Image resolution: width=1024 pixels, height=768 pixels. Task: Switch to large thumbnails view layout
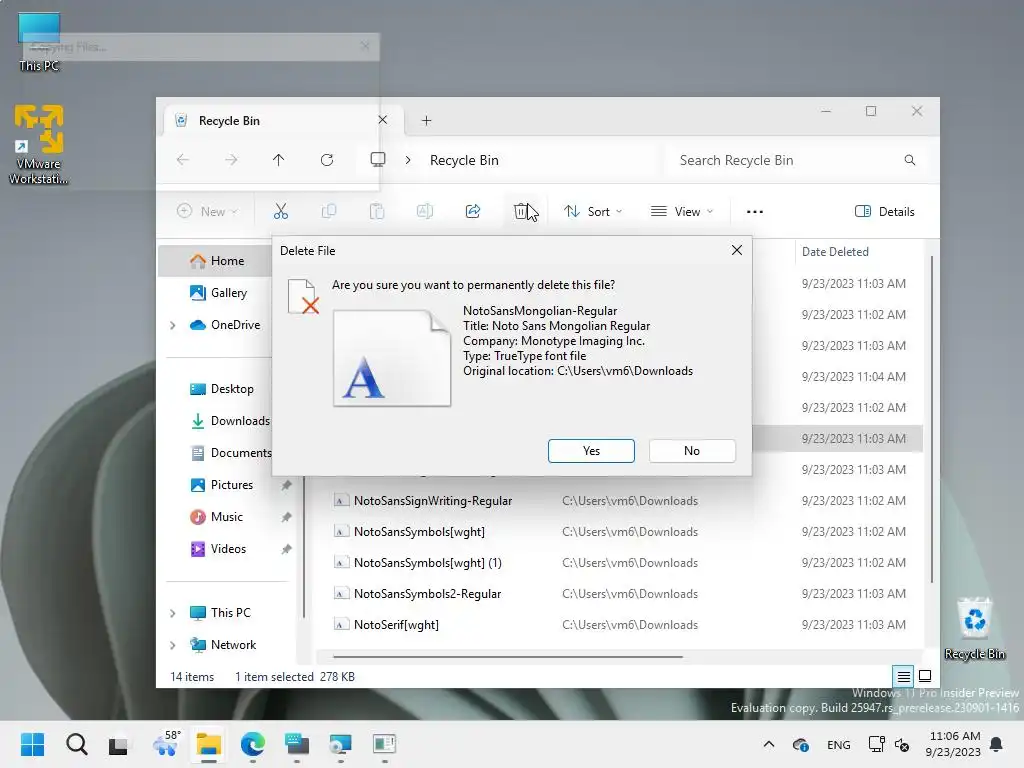(925, 677)
